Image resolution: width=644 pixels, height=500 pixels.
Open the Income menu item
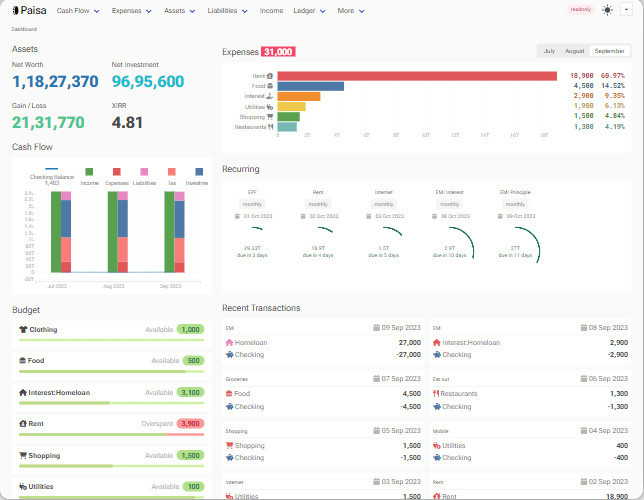point(271,10)
